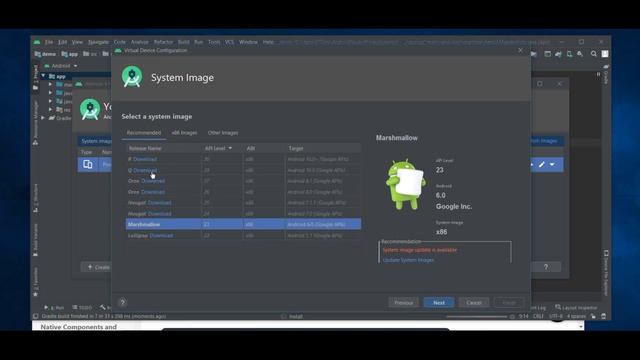Open the TODO tool window

pyautogui.click(x=82, y=307)
